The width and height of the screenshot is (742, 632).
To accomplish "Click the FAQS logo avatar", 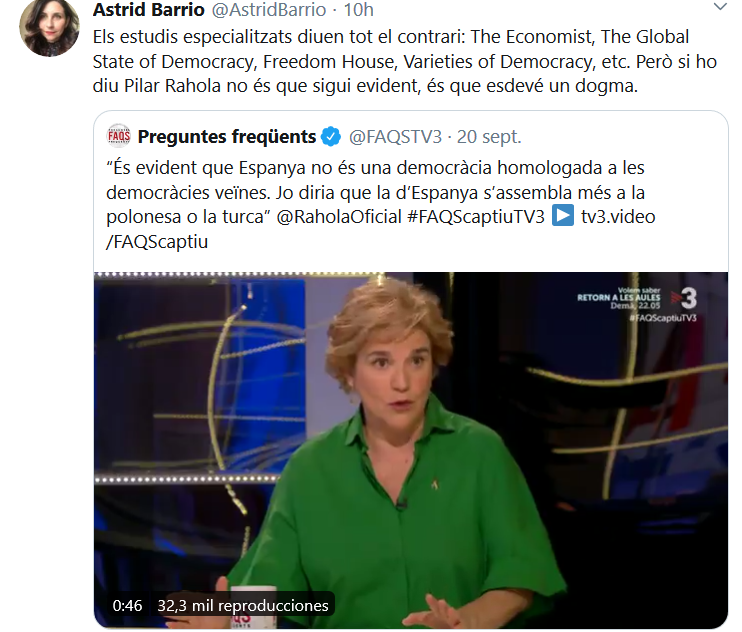I will click(119, 136).
